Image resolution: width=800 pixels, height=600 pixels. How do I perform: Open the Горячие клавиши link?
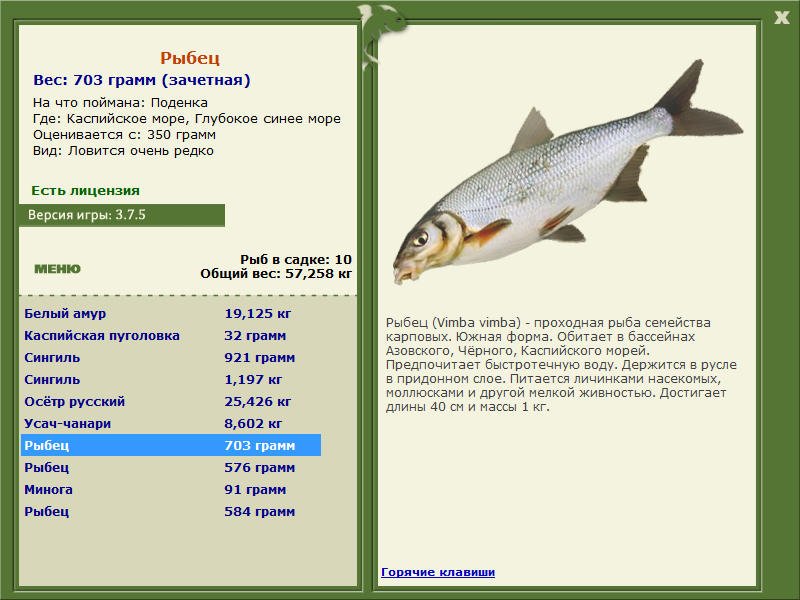(438, 572)
